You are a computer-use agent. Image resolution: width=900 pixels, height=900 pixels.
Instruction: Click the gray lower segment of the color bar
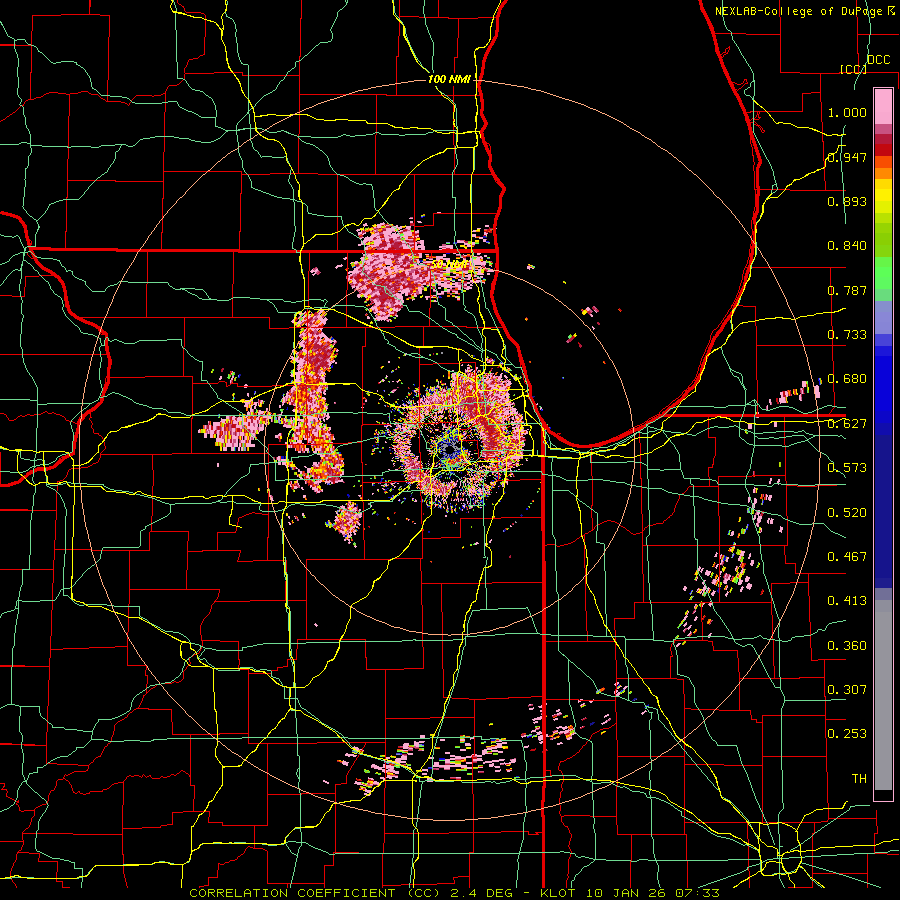point(883,695)
